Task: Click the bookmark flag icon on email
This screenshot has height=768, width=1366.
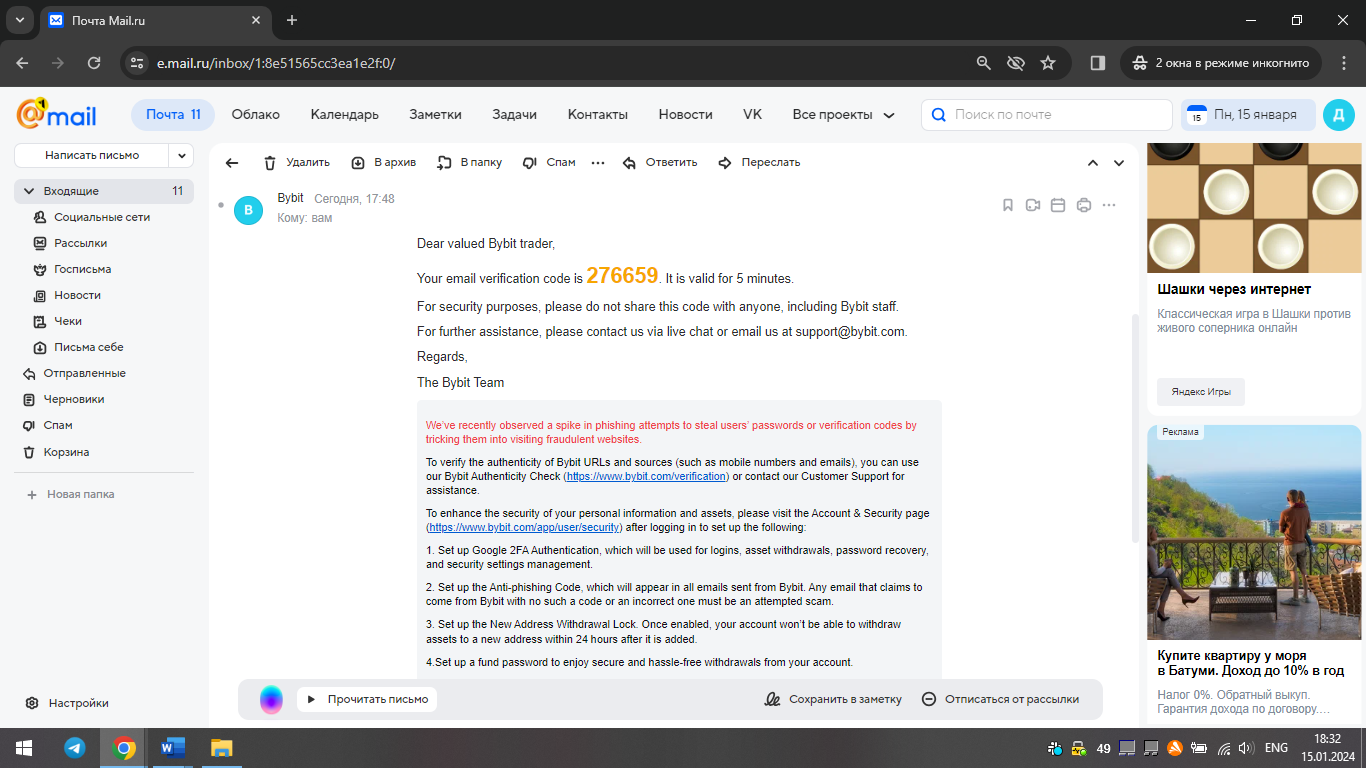Action: [x=1008, y=205]
